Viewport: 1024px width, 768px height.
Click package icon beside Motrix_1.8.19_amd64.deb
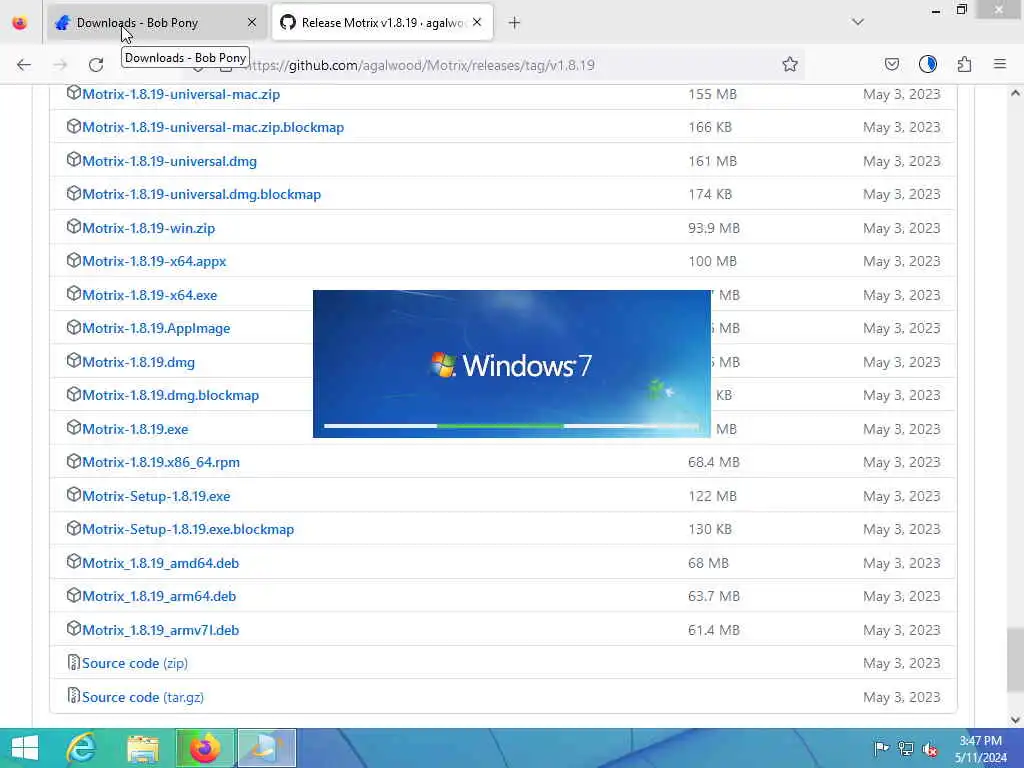73,562
